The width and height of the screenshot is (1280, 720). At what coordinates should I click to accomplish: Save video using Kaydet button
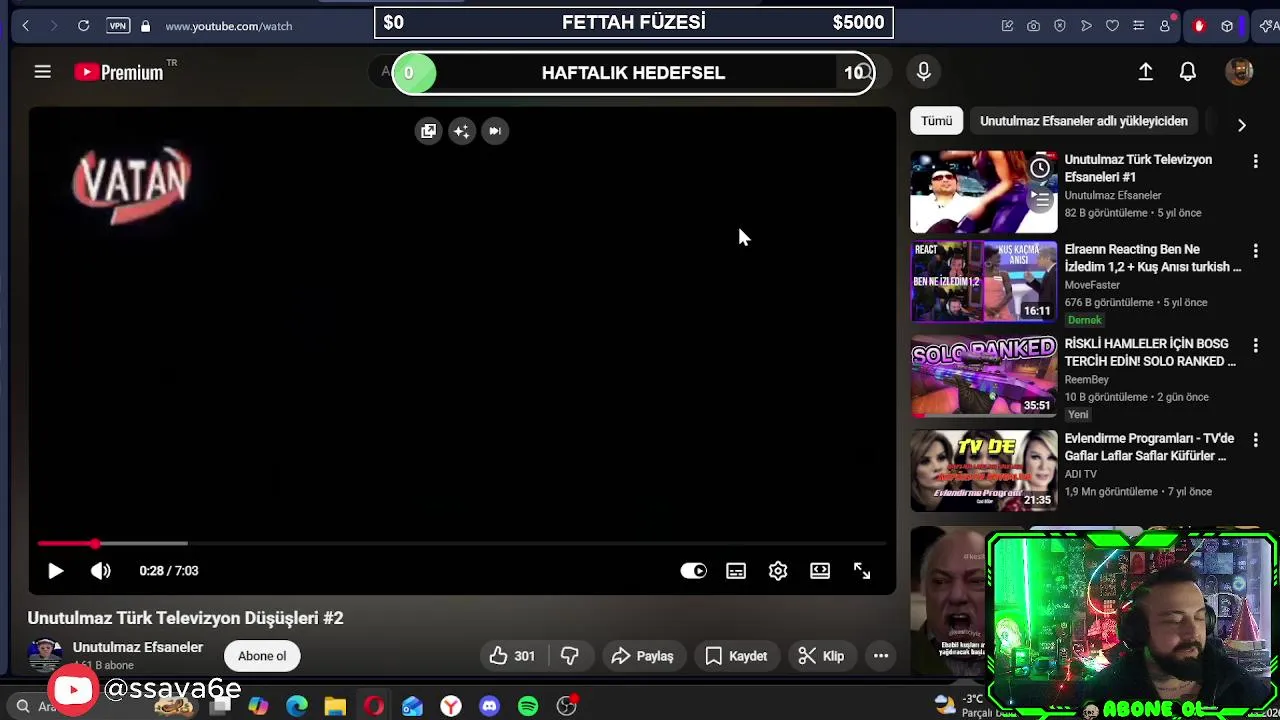click(736, 656)
